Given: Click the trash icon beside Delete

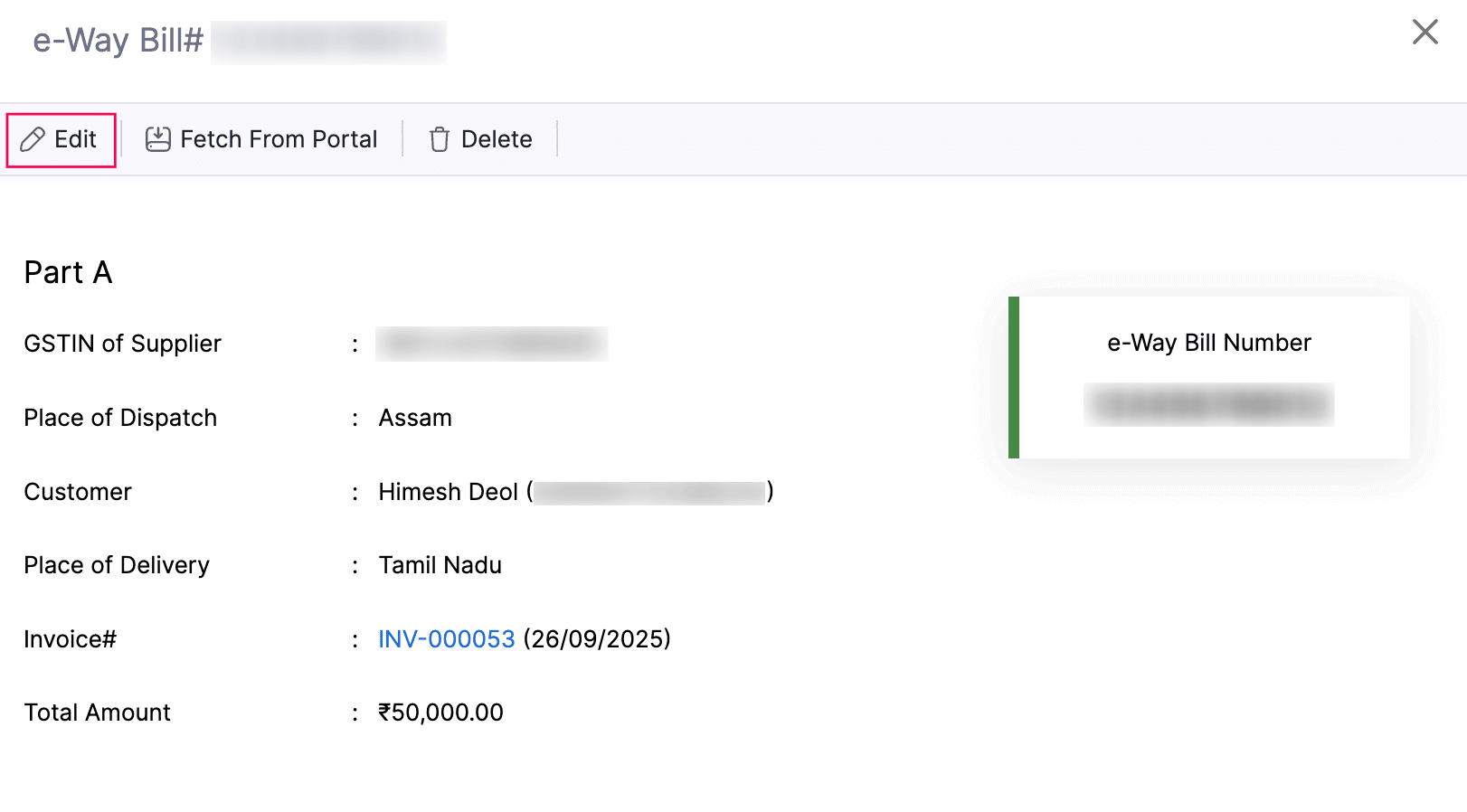Looking at the screenshot, I should [x=439, y=138].
